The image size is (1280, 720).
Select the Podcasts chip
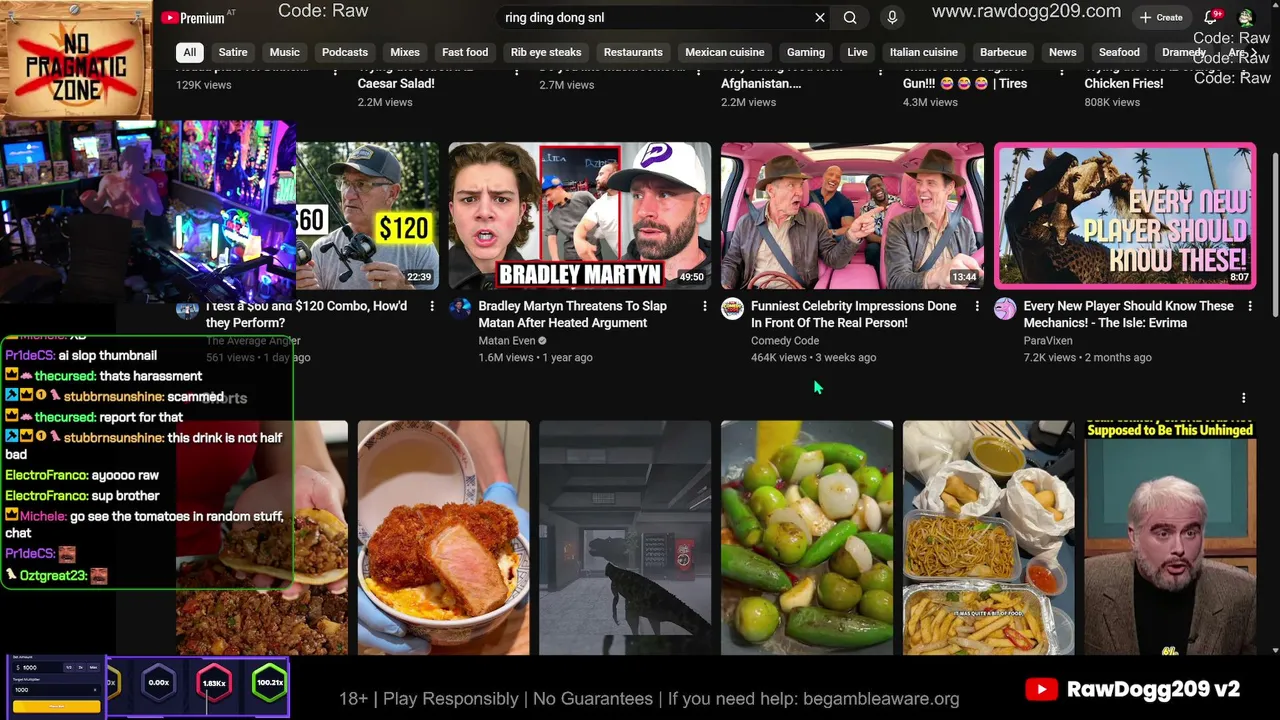click(x=345, y=52)
